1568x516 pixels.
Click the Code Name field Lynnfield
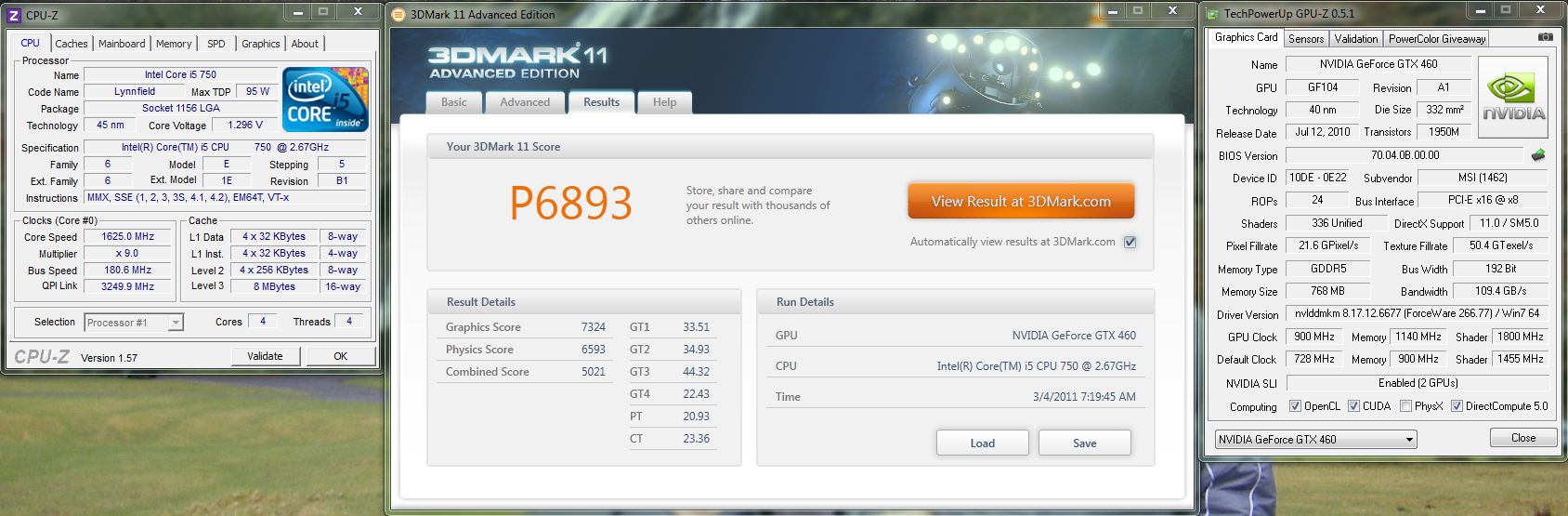click(x=135, y=91)
